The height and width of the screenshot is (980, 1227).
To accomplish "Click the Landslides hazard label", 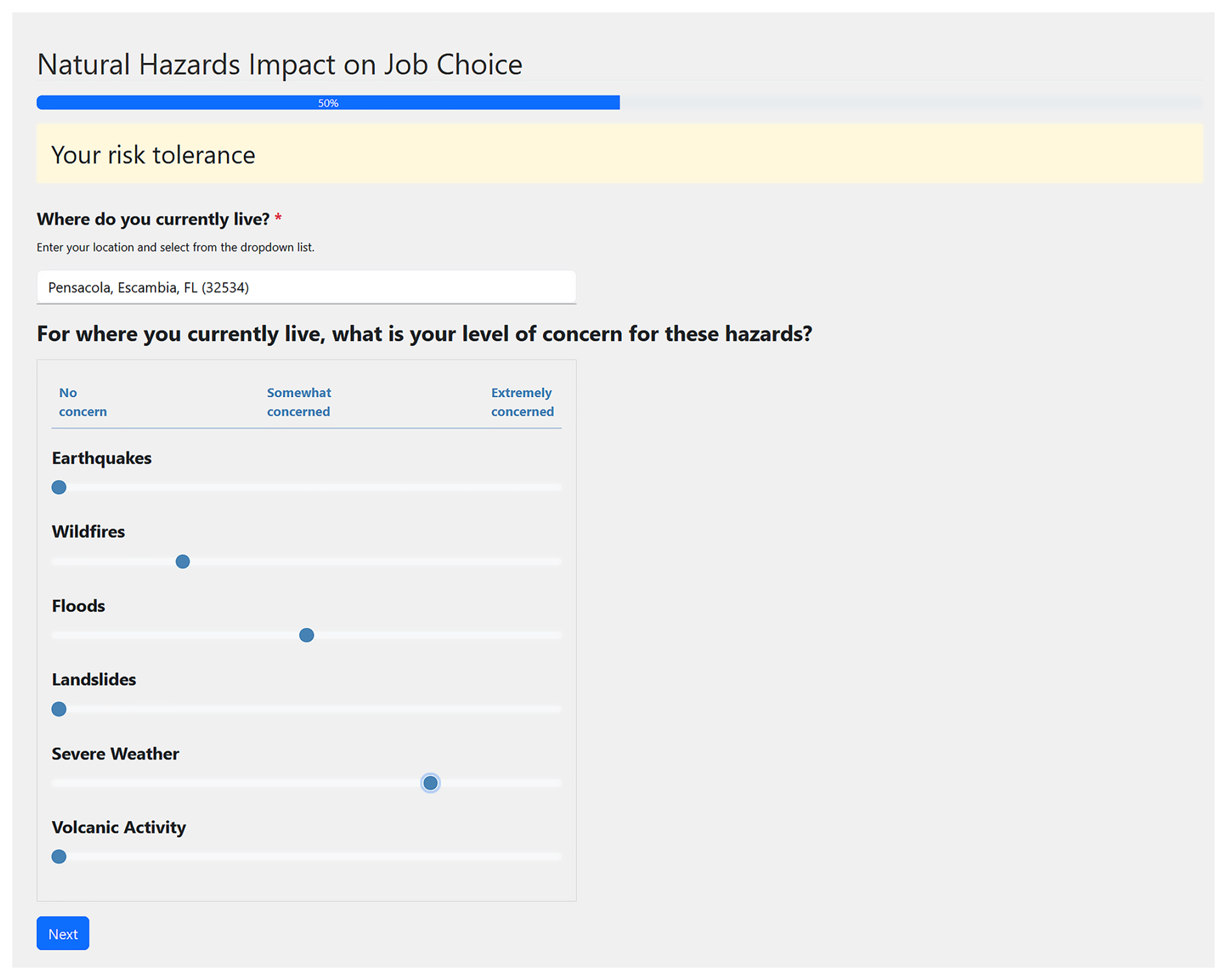I will click(x=94, y=679).
